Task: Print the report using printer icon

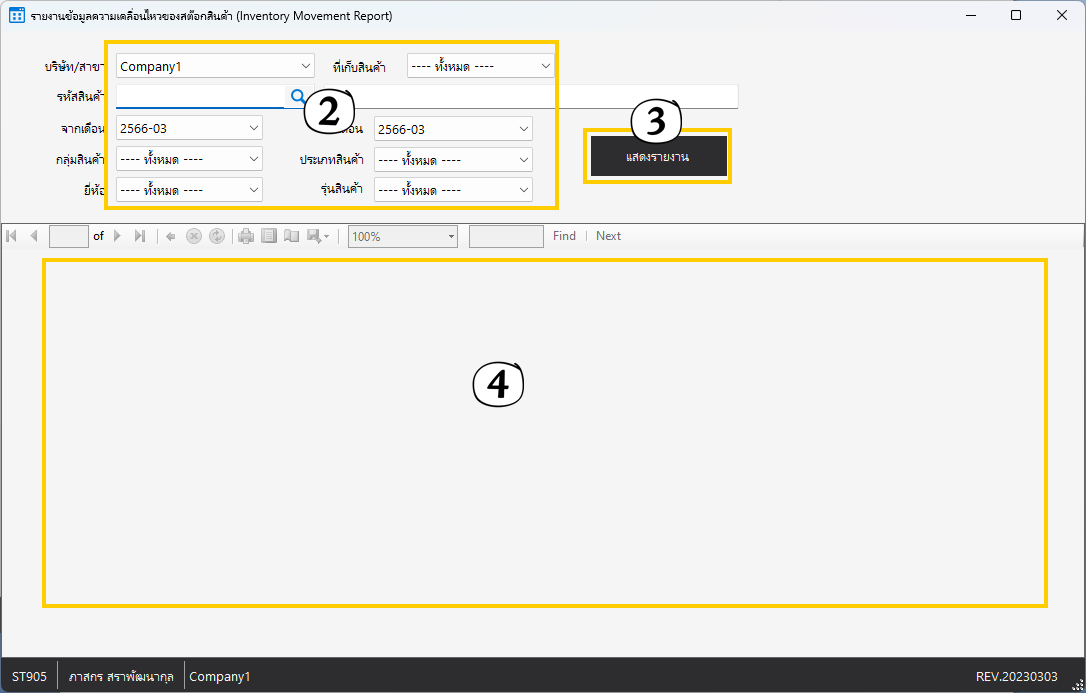Action: point(246,236)
